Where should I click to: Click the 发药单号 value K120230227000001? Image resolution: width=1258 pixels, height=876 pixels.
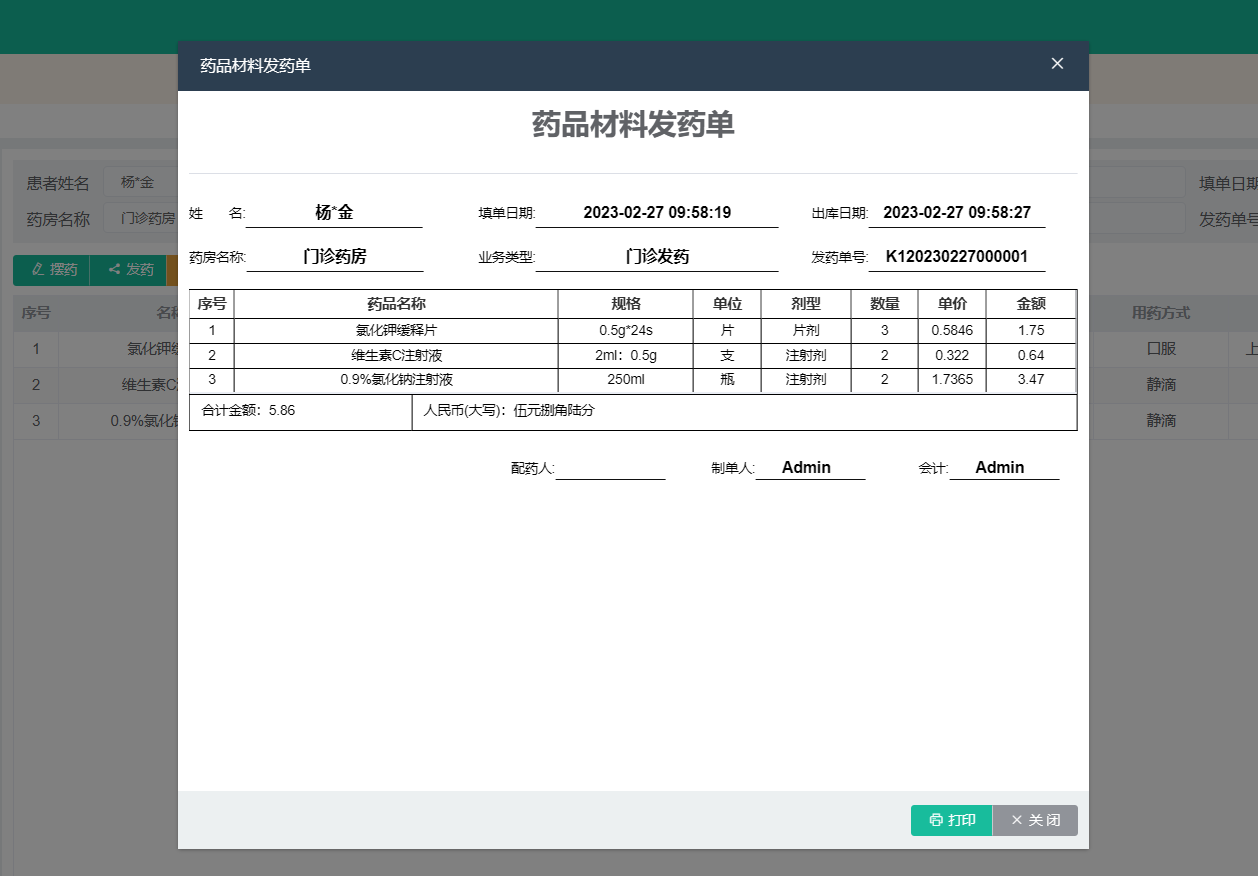click(957, 256)
